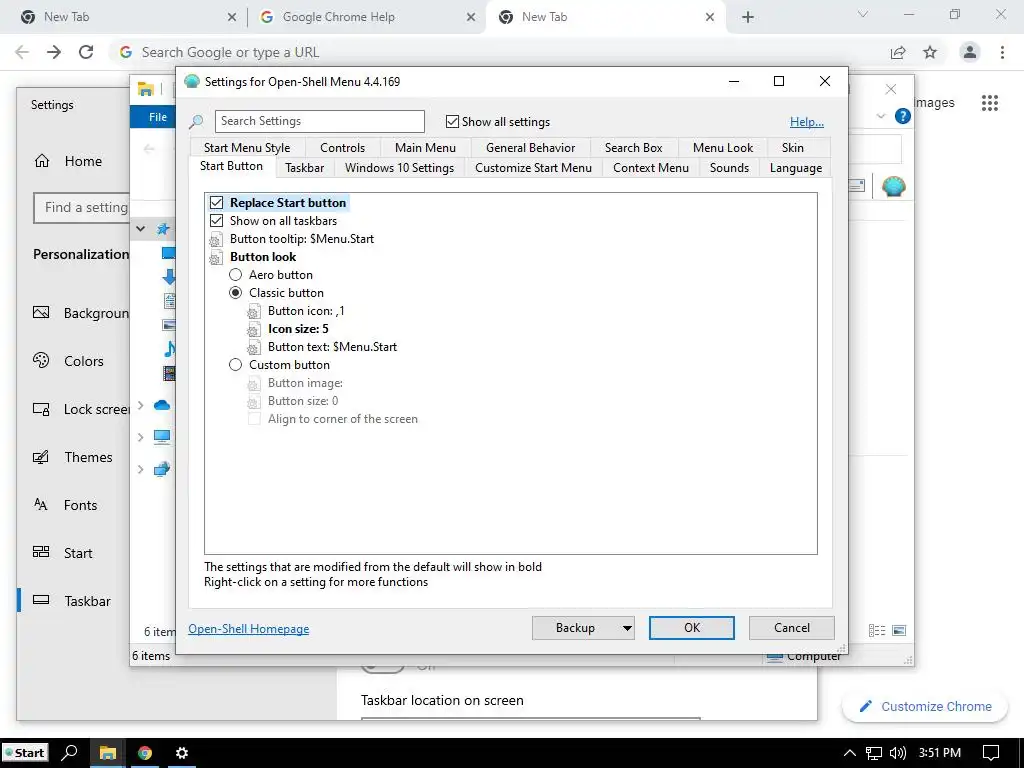This screenshot has width=1024, height=768.
Task: Switch to the Windows 10 Settings tab
Action: coord(399,168)
